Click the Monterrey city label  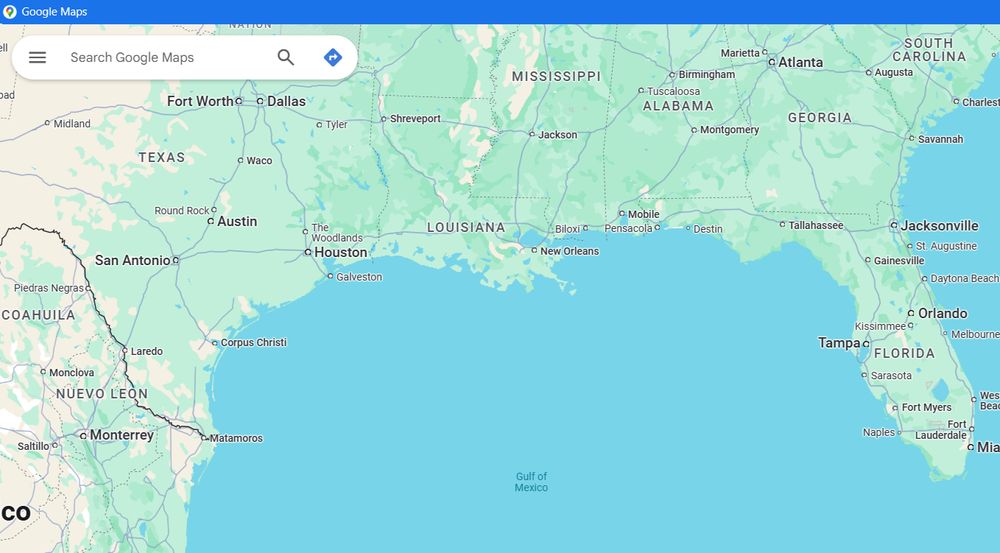tap(122, 435)
